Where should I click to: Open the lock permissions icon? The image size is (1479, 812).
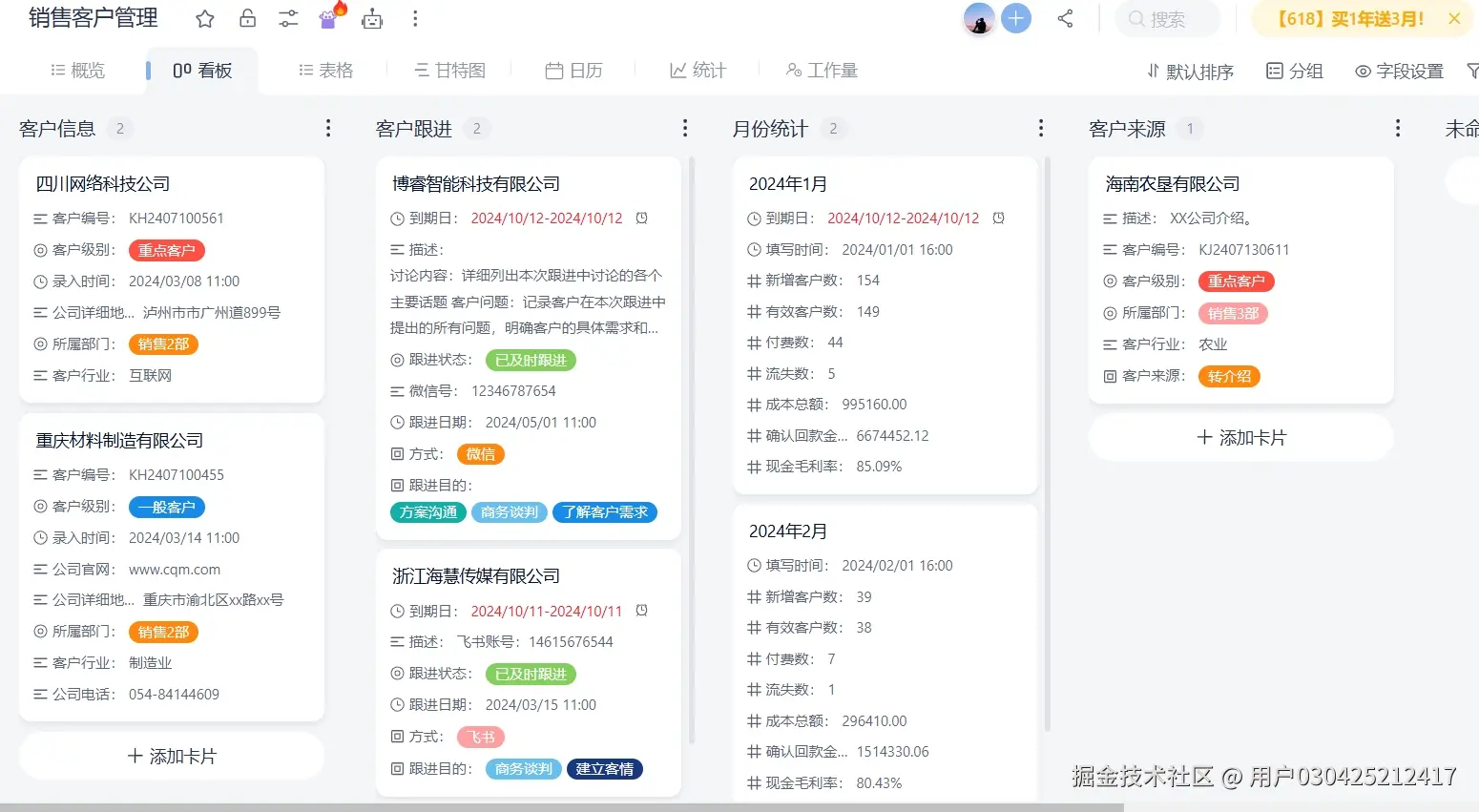[246, 18]
